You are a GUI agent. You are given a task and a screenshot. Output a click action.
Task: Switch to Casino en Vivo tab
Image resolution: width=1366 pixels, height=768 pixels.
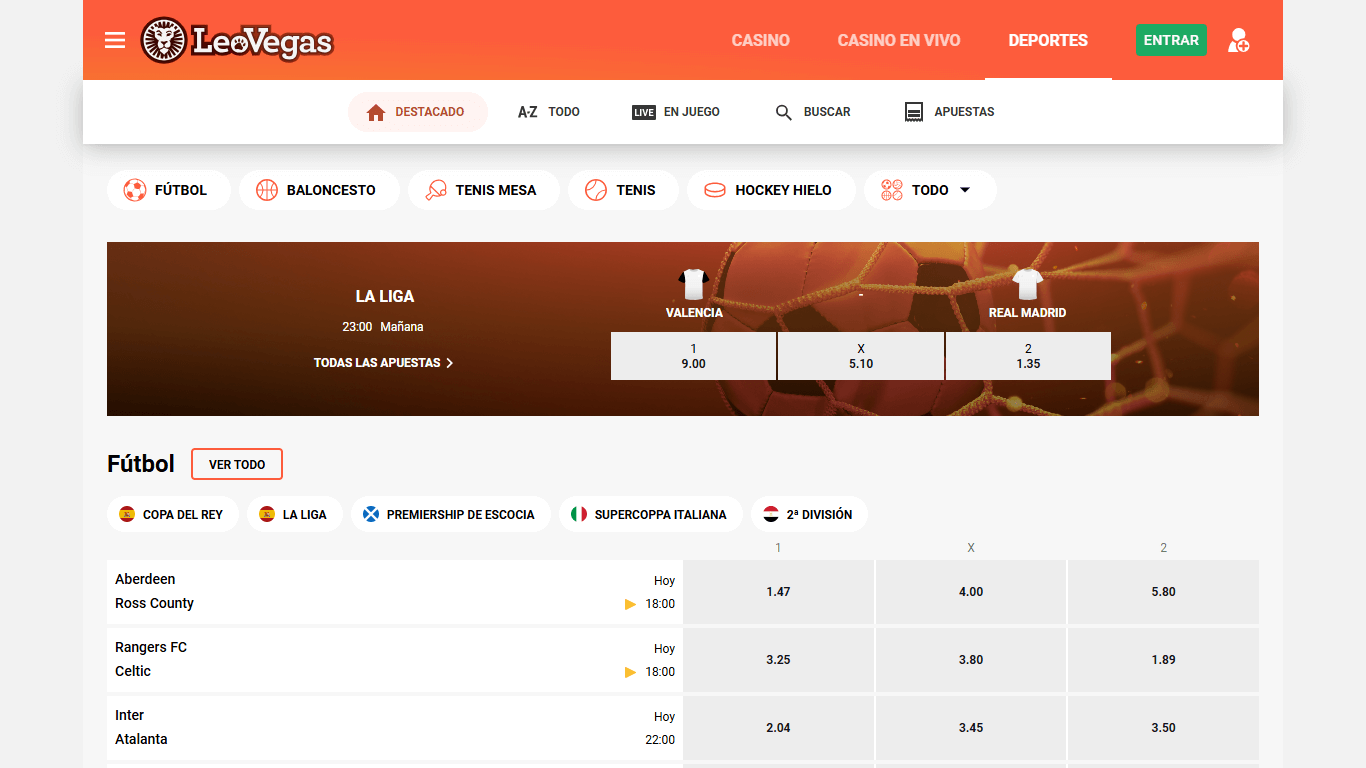898,40
